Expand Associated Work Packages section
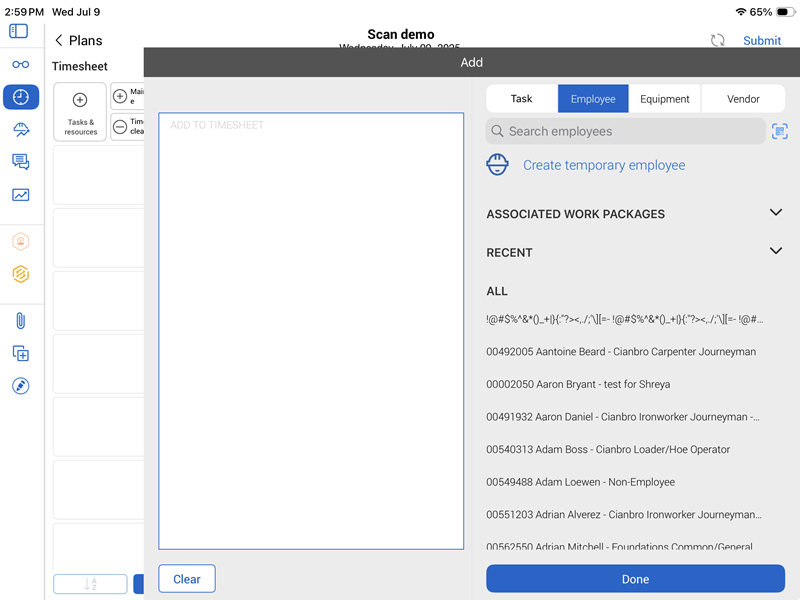This screenshot has height=600, width=800. [x=775, y=213]
